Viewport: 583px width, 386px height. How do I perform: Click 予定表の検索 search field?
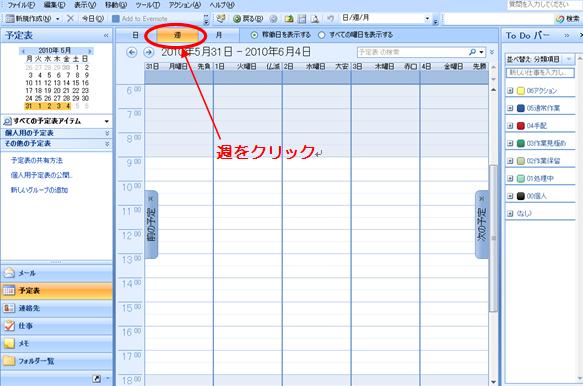click(x=412, y=52)
